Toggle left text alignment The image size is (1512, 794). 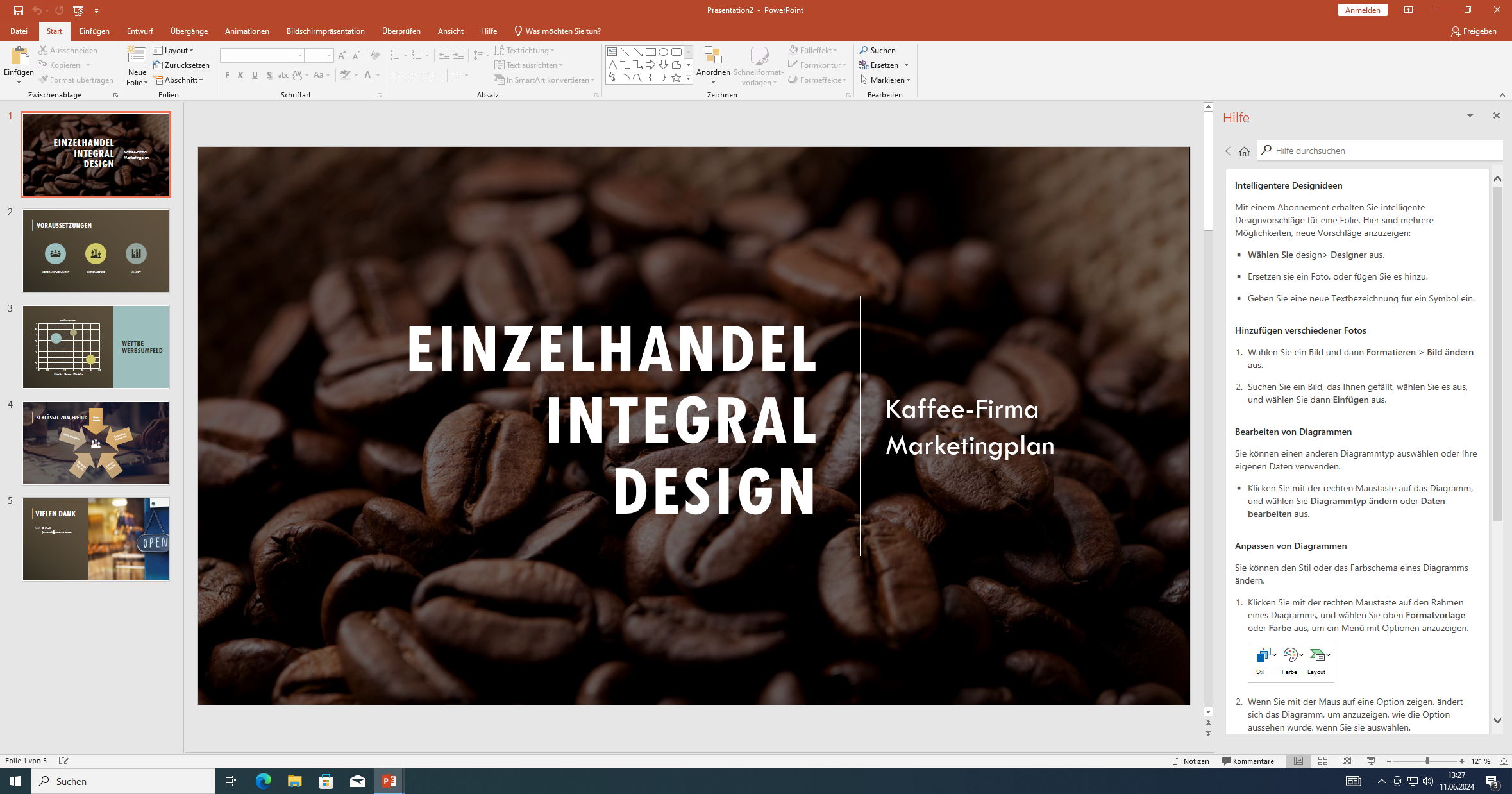click(x=395, y=75)
